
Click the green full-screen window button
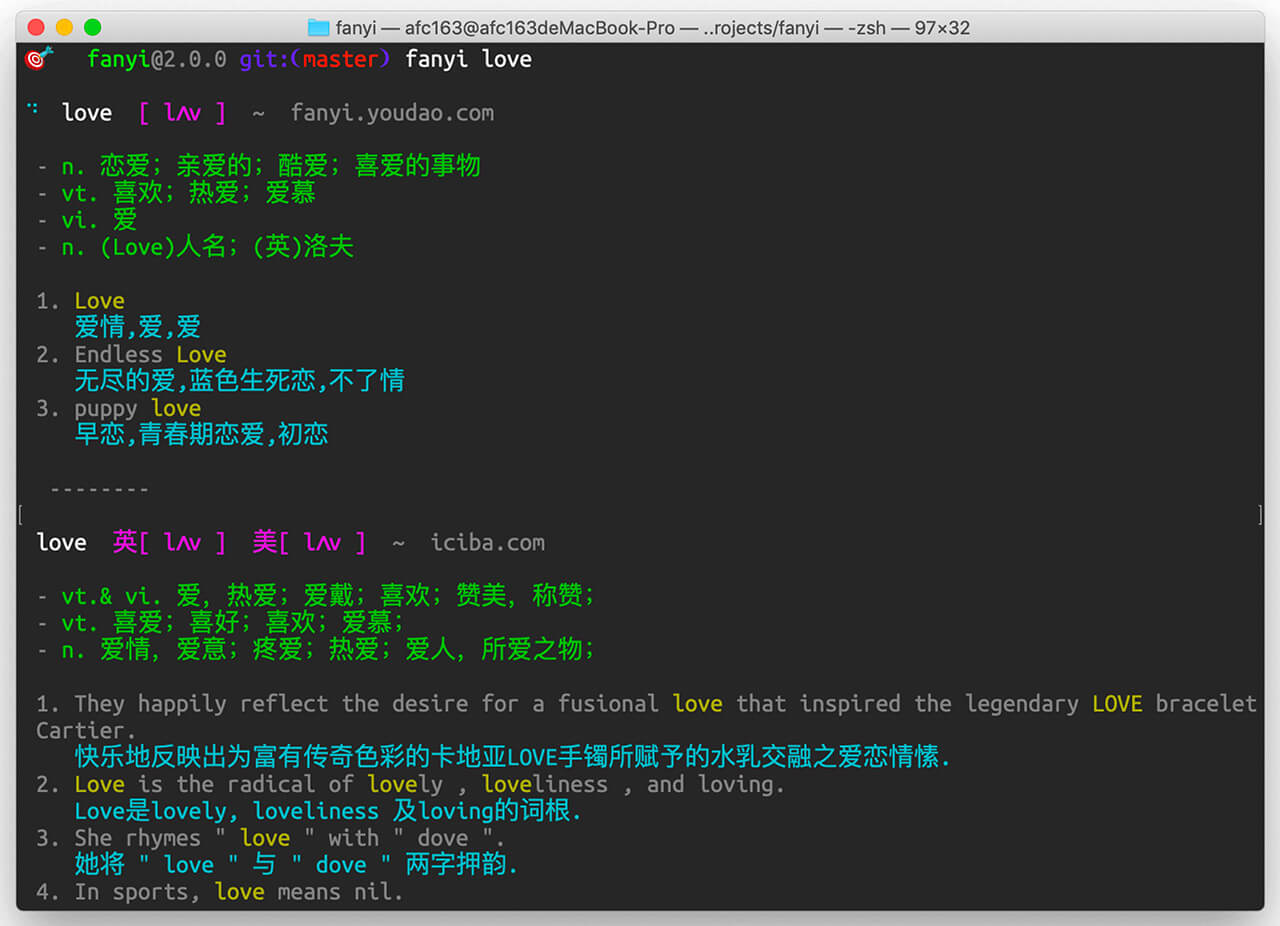click(x=93, y=27)
